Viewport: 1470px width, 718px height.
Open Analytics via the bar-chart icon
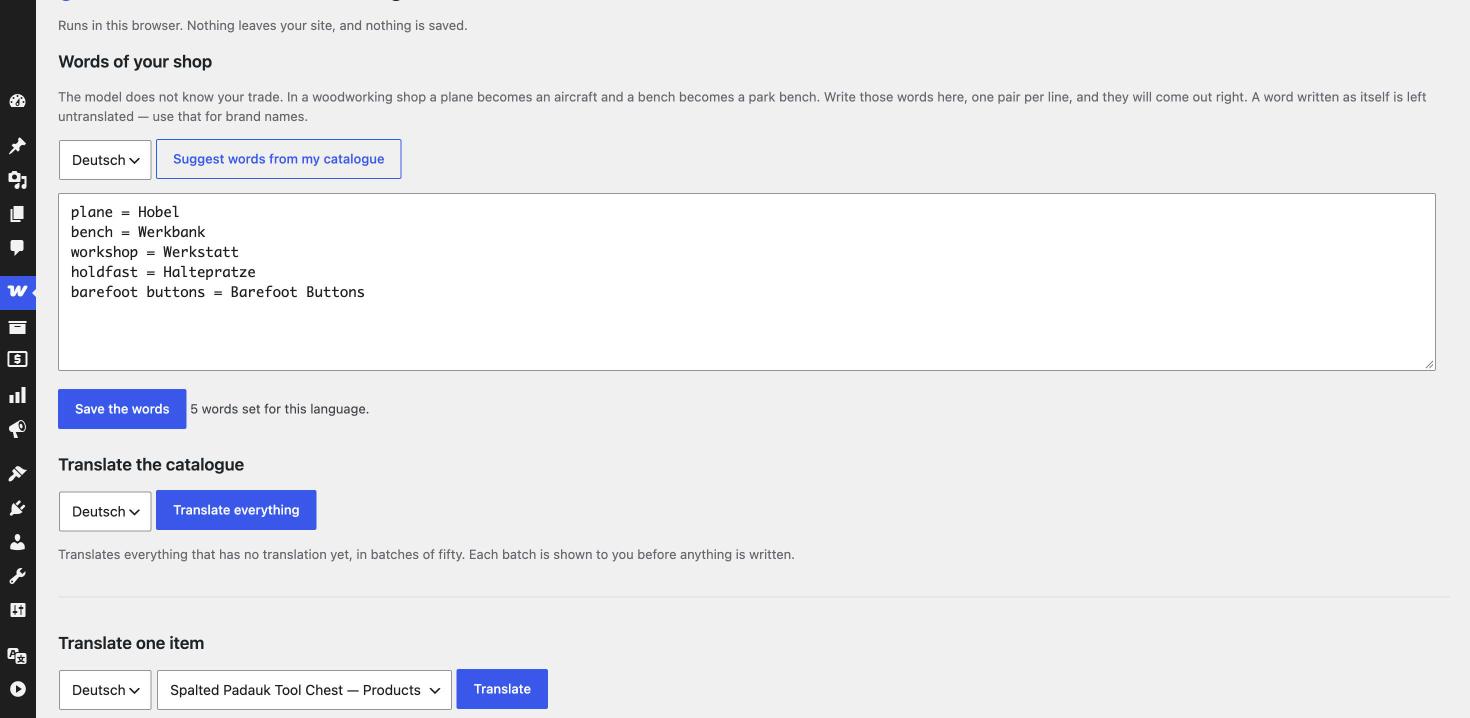point(17,395)
